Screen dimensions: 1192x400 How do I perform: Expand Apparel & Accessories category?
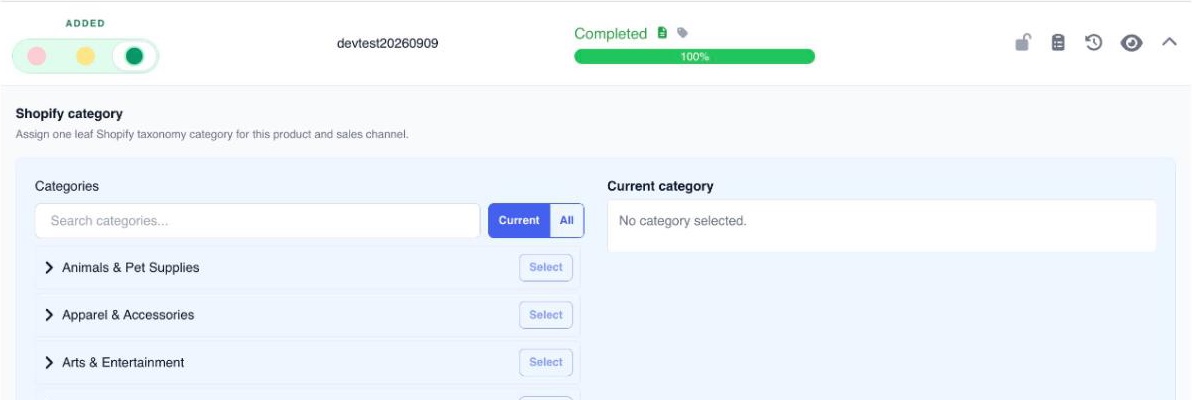coord(49,315)
